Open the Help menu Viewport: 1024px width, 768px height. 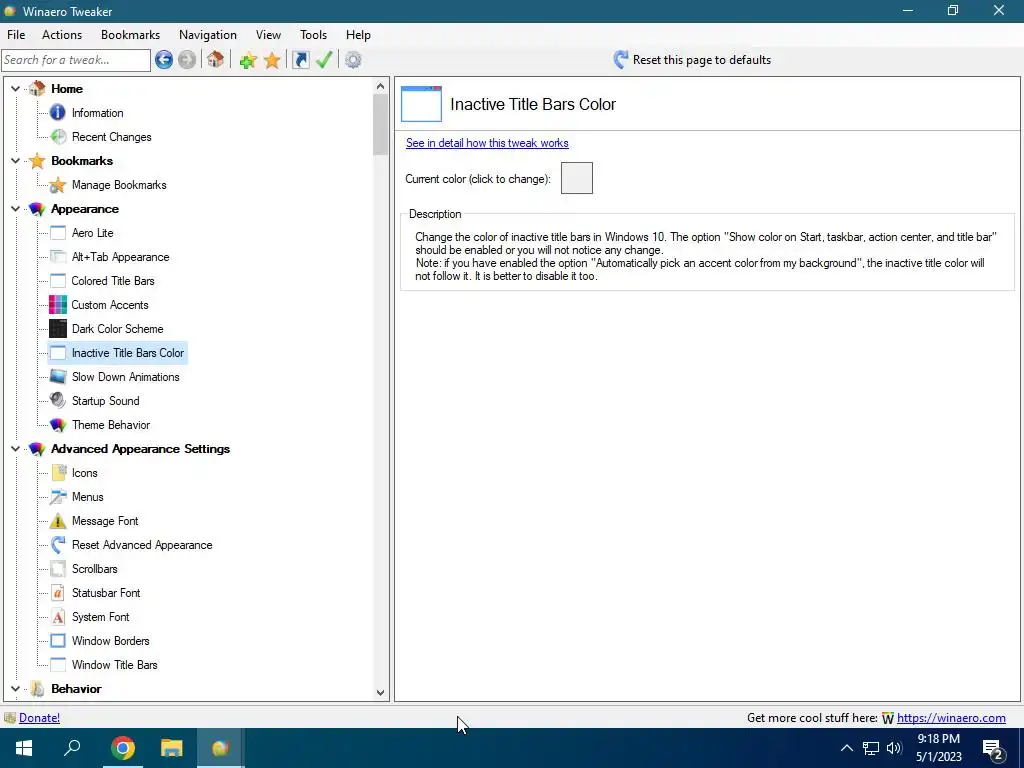[358, 35]
